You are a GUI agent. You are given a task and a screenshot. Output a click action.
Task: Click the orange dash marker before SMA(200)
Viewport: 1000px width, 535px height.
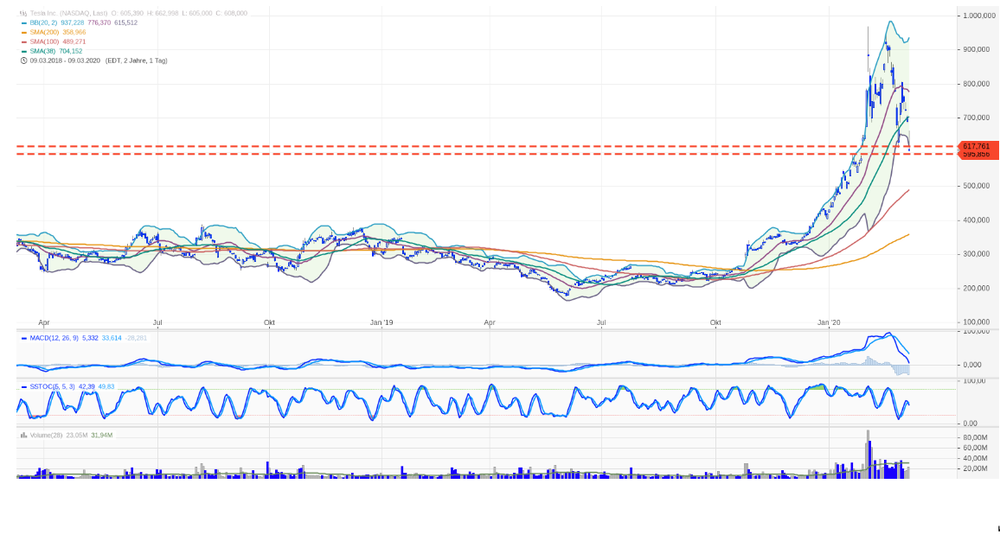tap(24, 32)
